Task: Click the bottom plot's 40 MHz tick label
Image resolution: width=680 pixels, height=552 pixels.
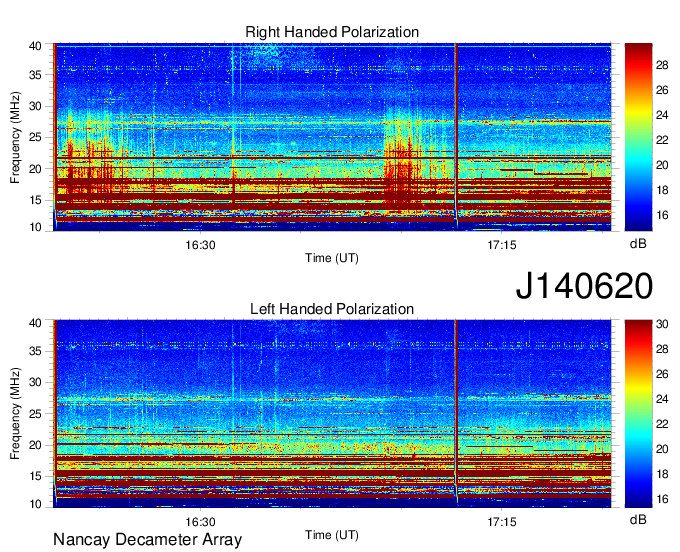Action: click(35, 323)
